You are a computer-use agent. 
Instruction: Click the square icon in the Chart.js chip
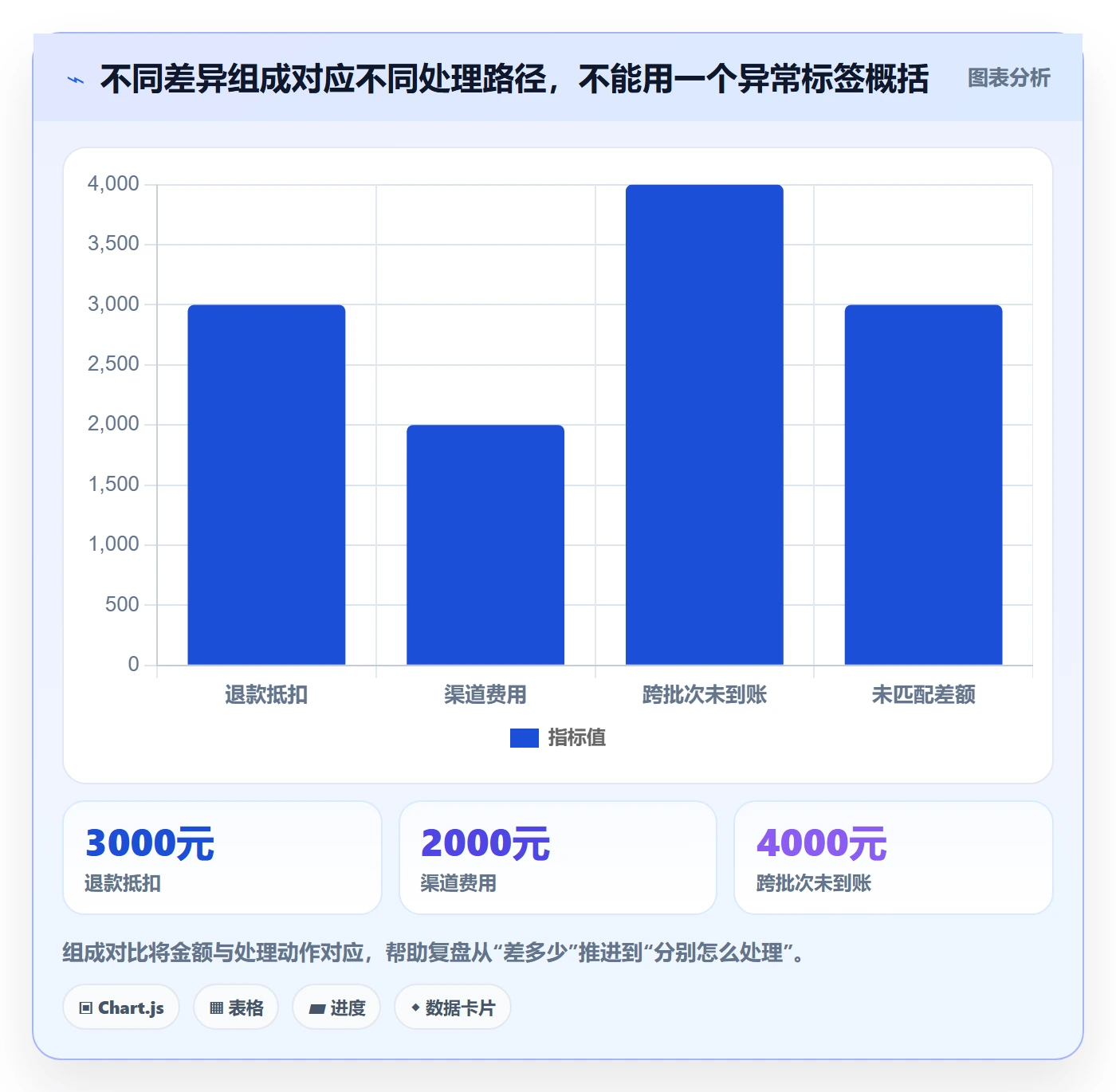(86, 1008)
